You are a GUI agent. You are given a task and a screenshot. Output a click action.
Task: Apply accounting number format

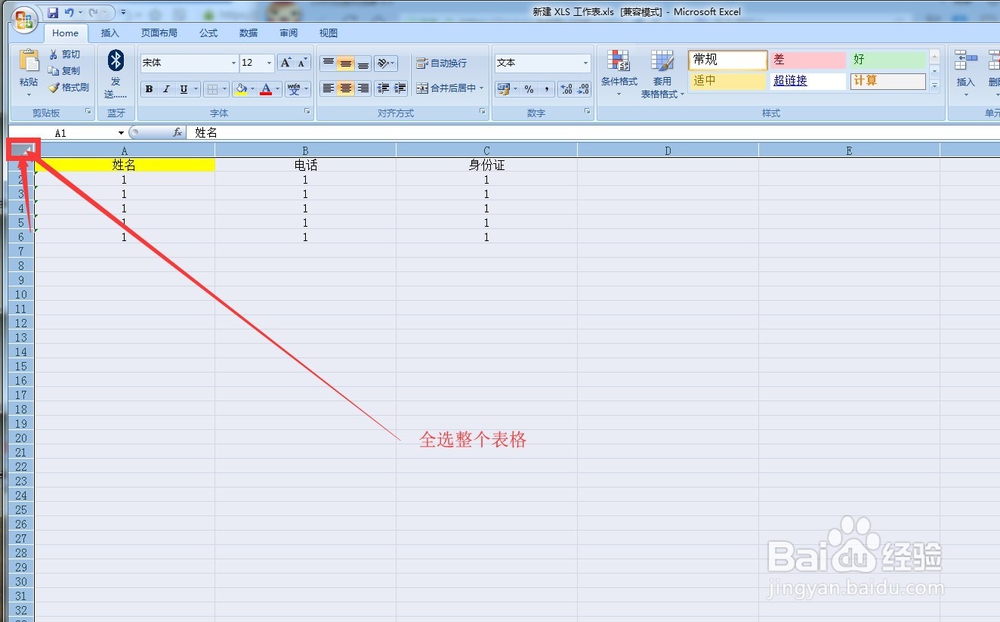point(504,89)
